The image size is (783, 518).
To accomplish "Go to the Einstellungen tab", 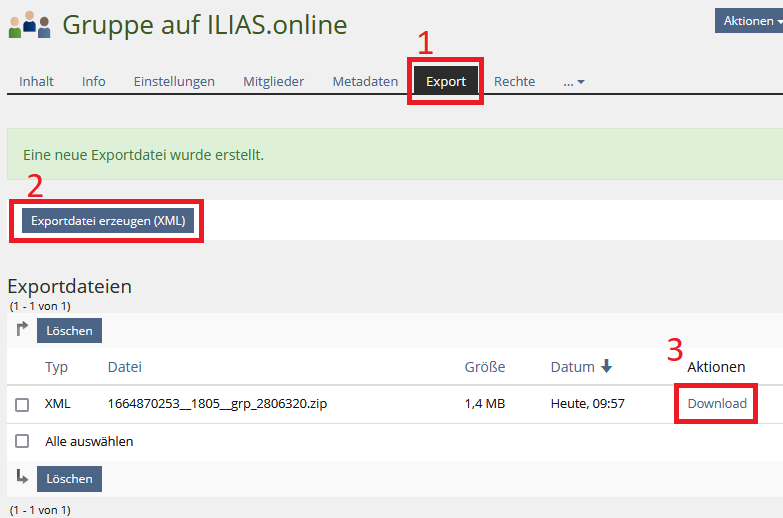I will pos(174,82).
